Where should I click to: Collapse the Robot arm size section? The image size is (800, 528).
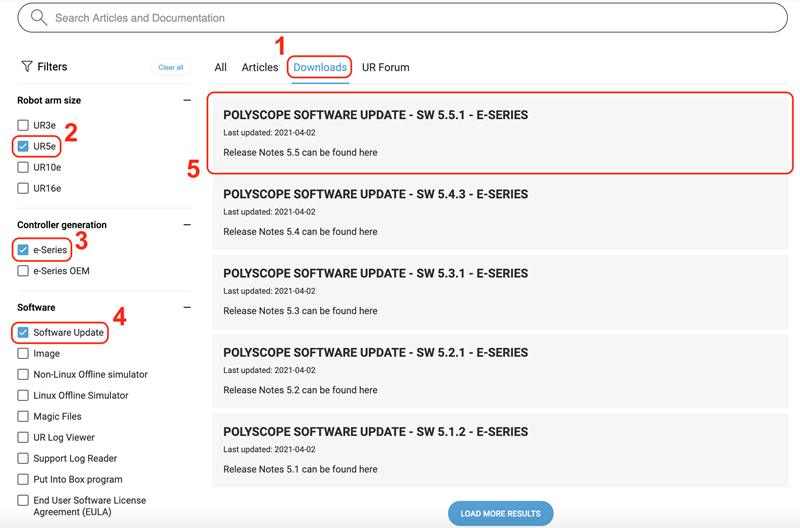pyautogui.click(x=187, y=100)
